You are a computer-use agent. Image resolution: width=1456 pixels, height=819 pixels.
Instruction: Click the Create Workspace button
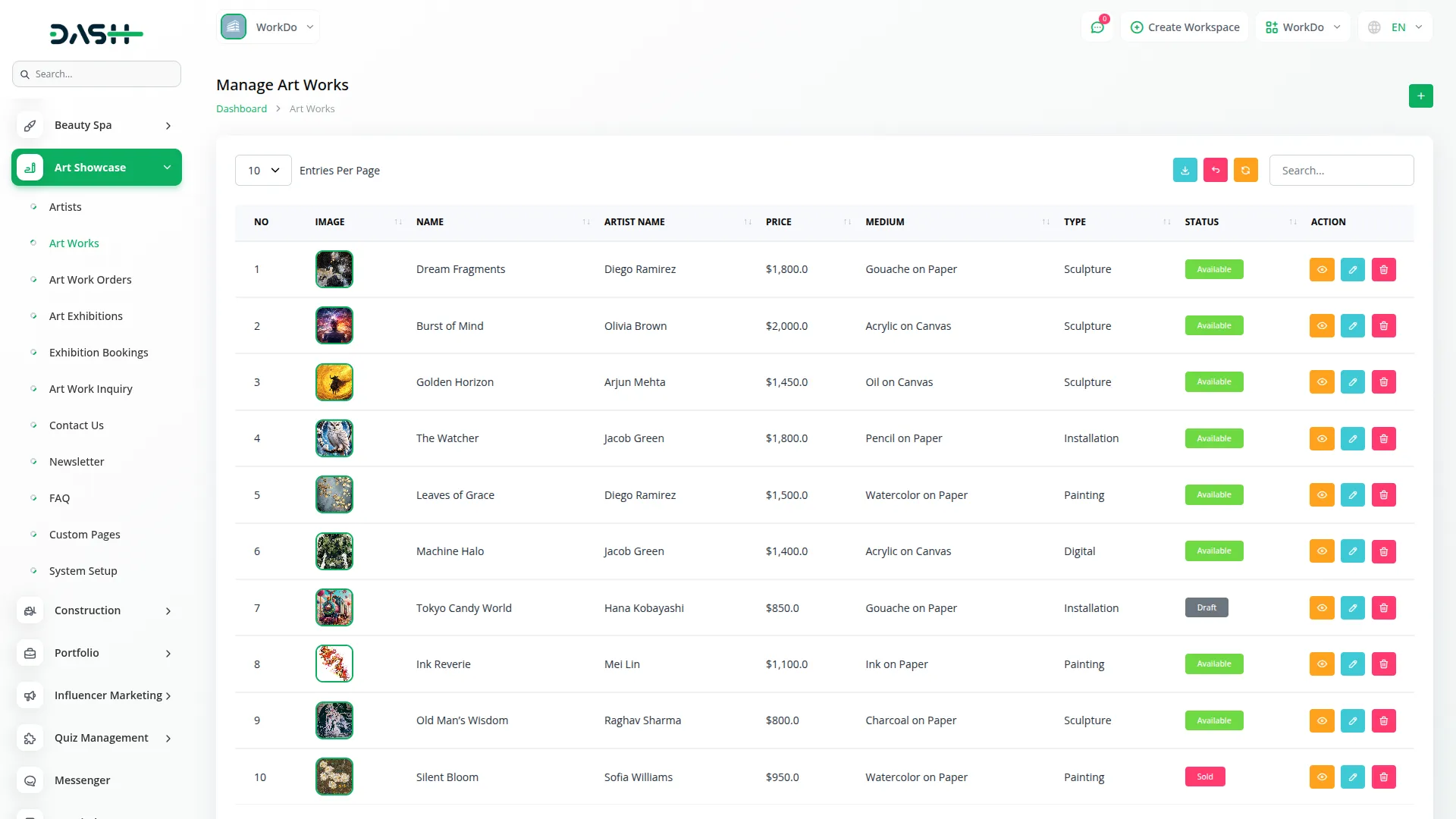tap(1185, 27)
